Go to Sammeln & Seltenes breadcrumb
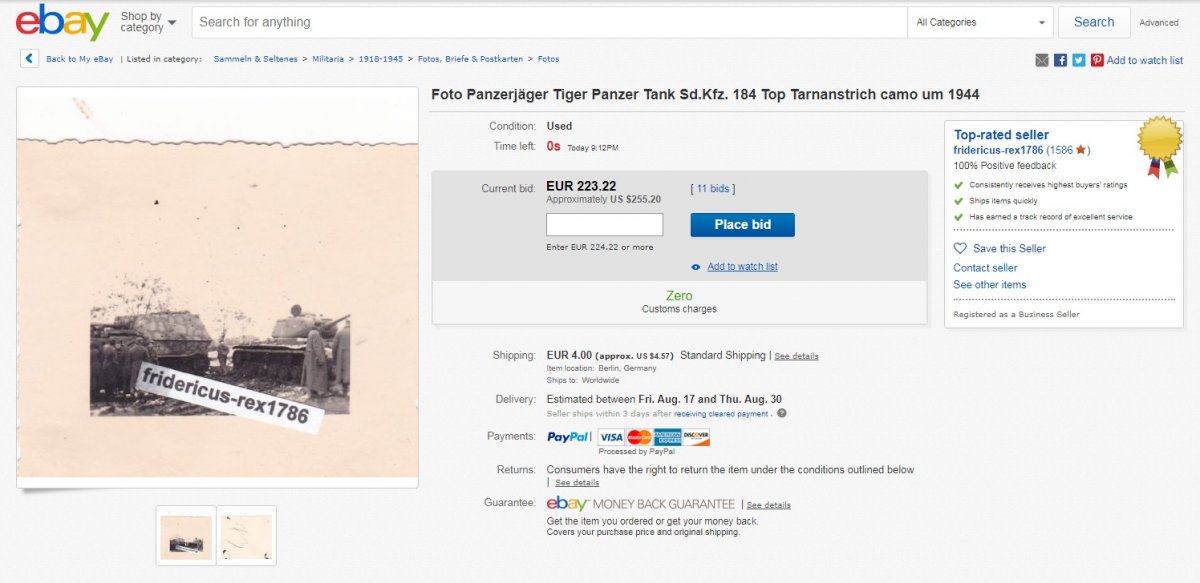The width and height of the screenshot is (1200, 583). pos(255,59)
